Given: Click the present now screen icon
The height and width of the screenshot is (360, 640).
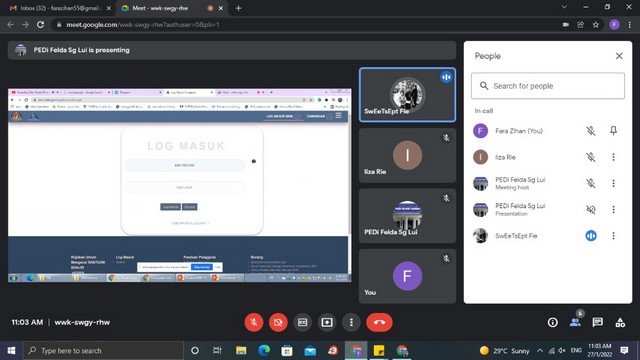Looking at the screenshot, I should click(x=327, y=322).
